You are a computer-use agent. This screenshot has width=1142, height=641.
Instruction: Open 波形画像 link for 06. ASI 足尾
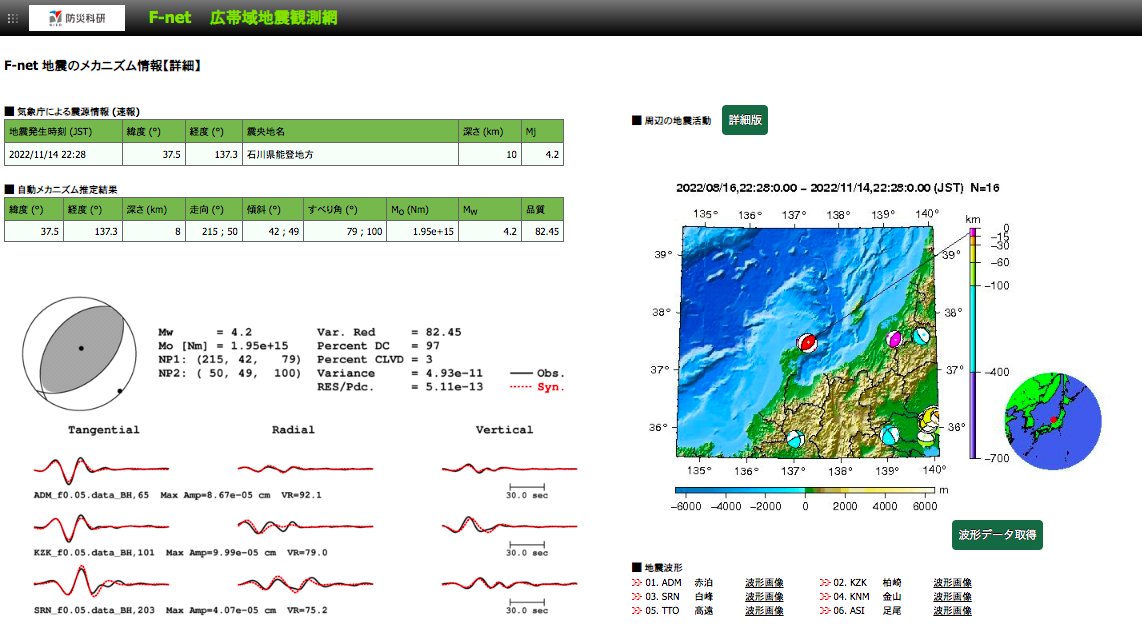pos(952,610)
